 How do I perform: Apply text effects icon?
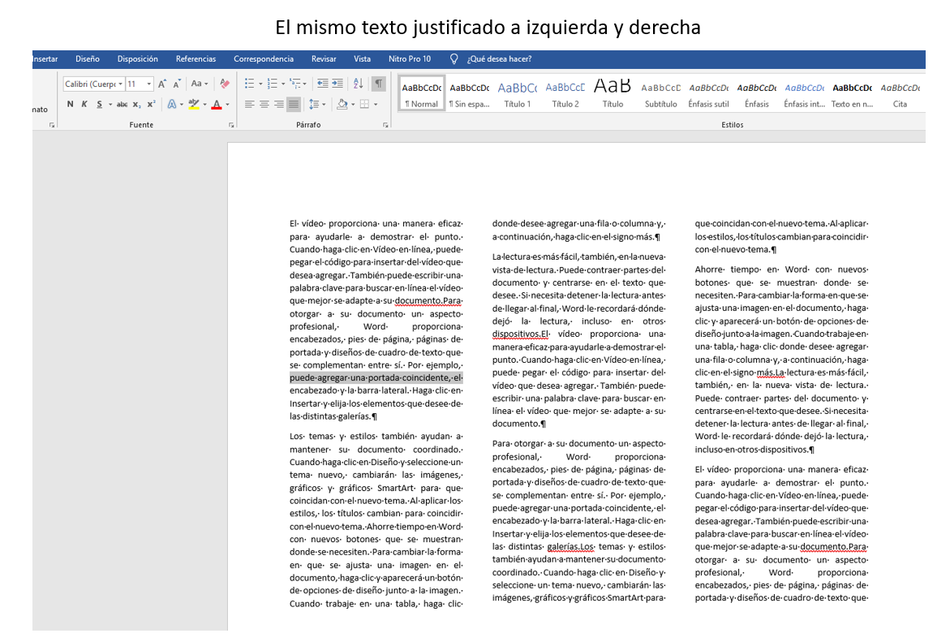point(171,104)
